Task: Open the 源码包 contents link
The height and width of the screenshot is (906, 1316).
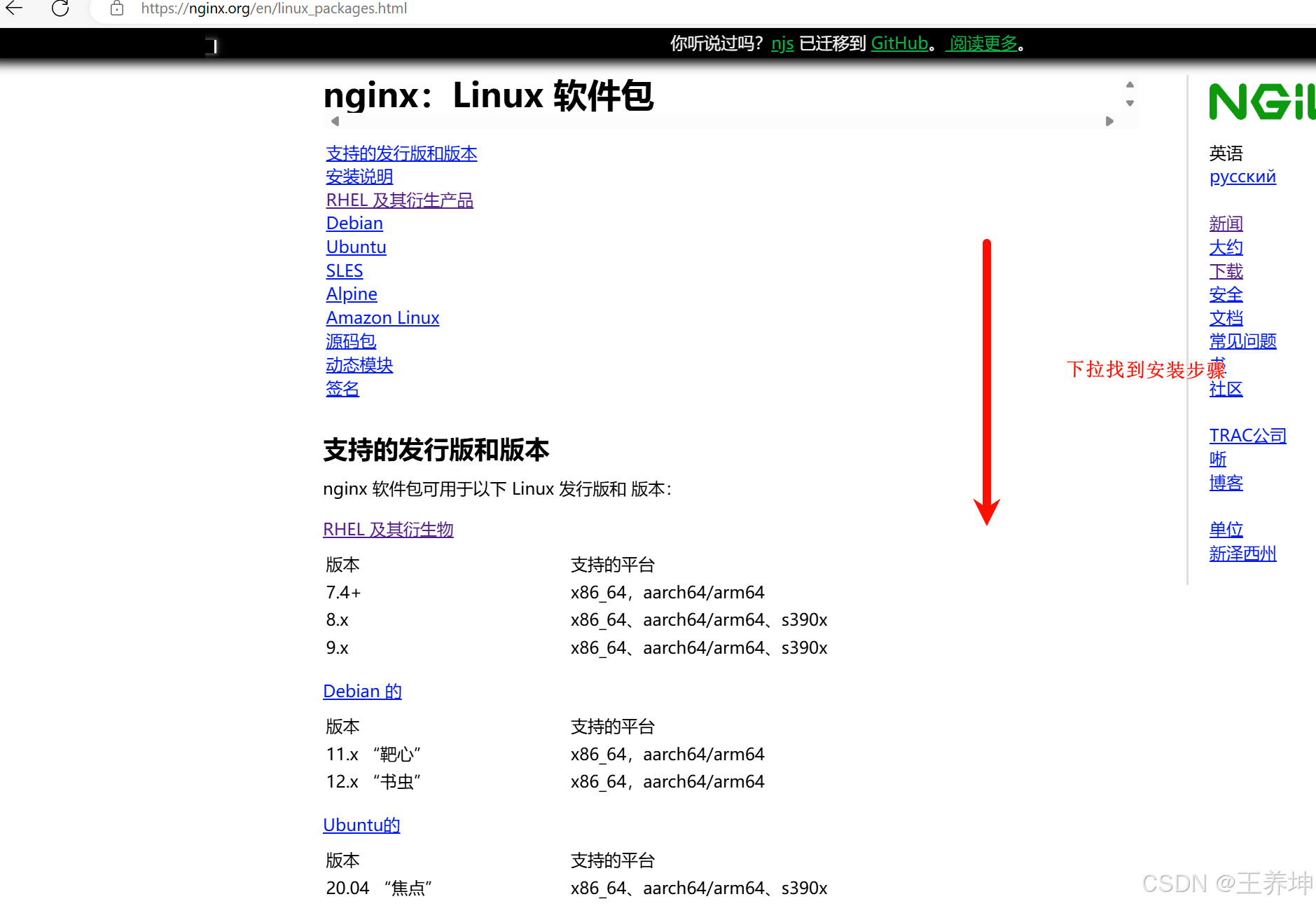Action: [351, 341]
